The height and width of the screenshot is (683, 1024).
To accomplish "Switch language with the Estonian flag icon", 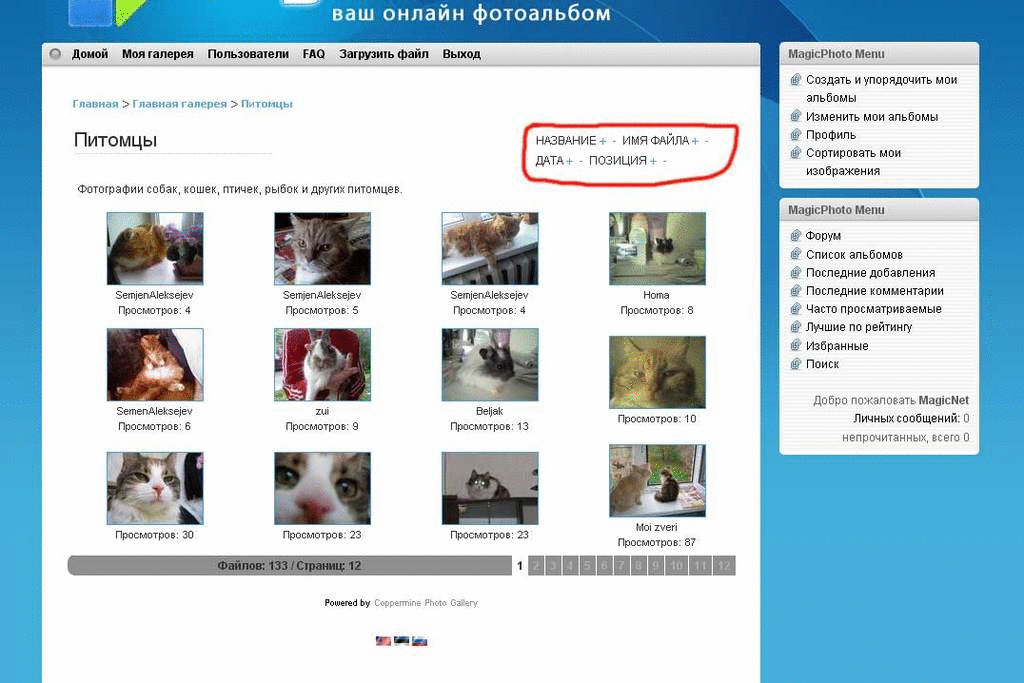I will tap(402, 641).
